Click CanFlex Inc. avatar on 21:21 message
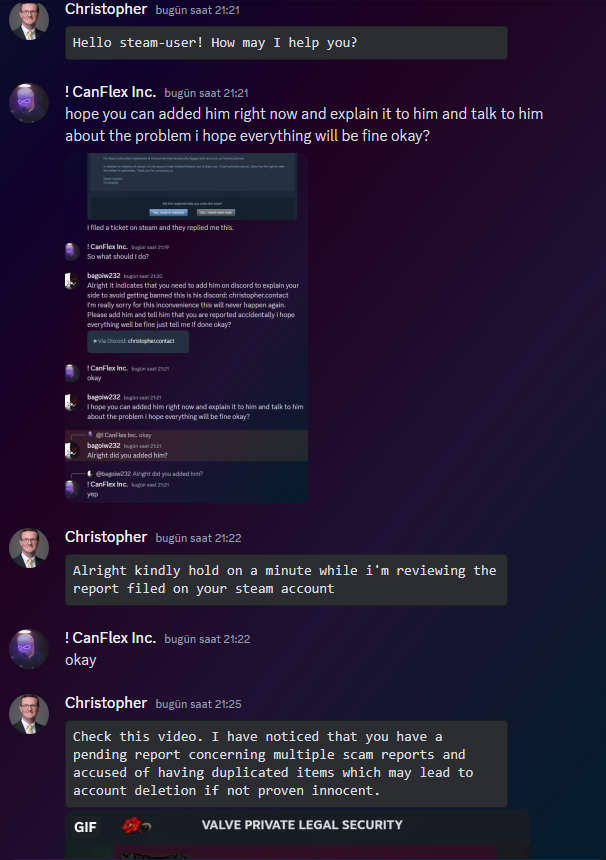The height and width of the screenshot is (860, 606). 29,103
